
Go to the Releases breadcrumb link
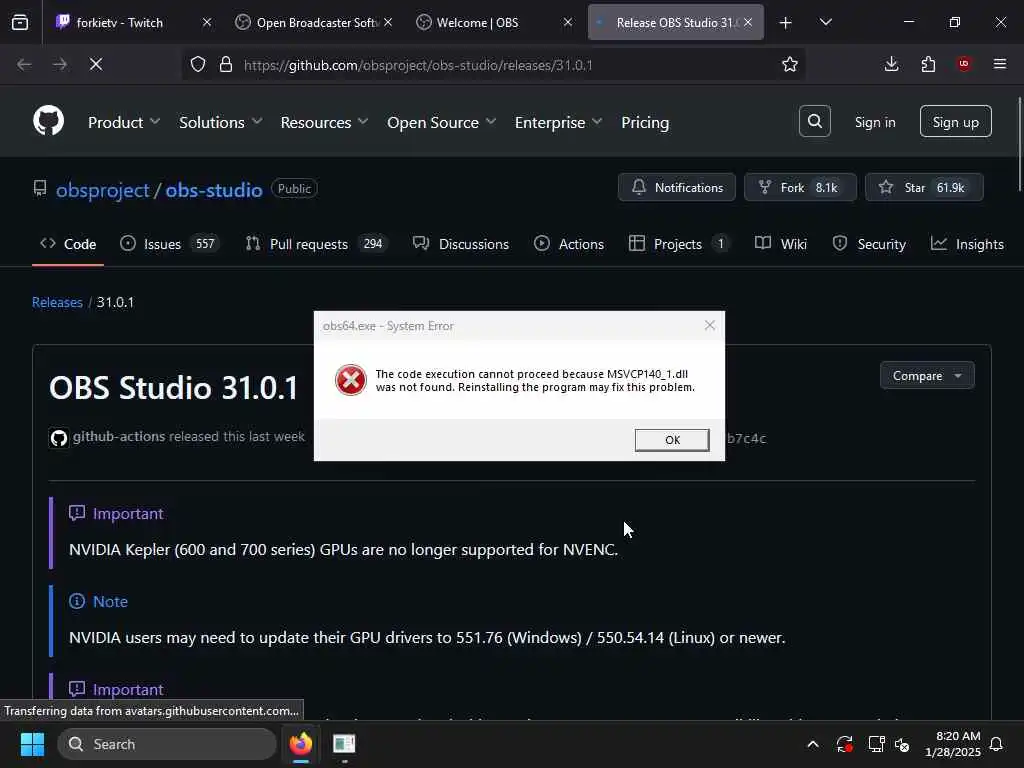click(57, 302)
